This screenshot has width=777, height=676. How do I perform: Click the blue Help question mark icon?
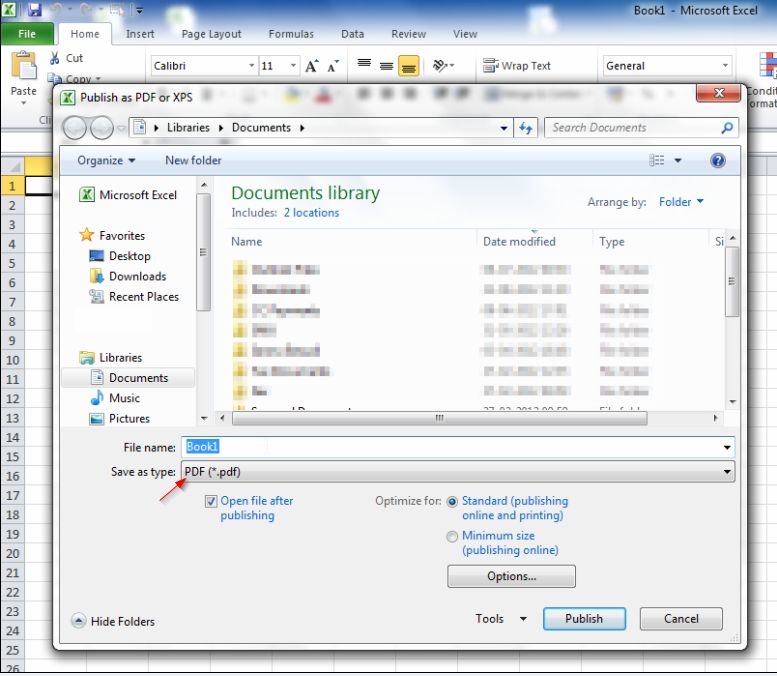point(718,160)
